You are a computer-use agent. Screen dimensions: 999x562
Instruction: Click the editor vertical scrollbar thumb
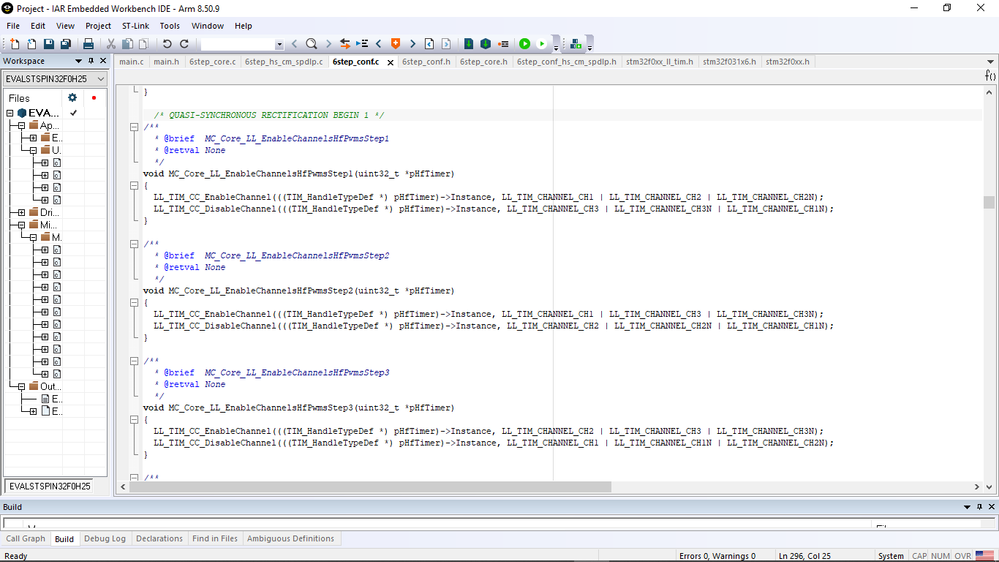(989, 202)
